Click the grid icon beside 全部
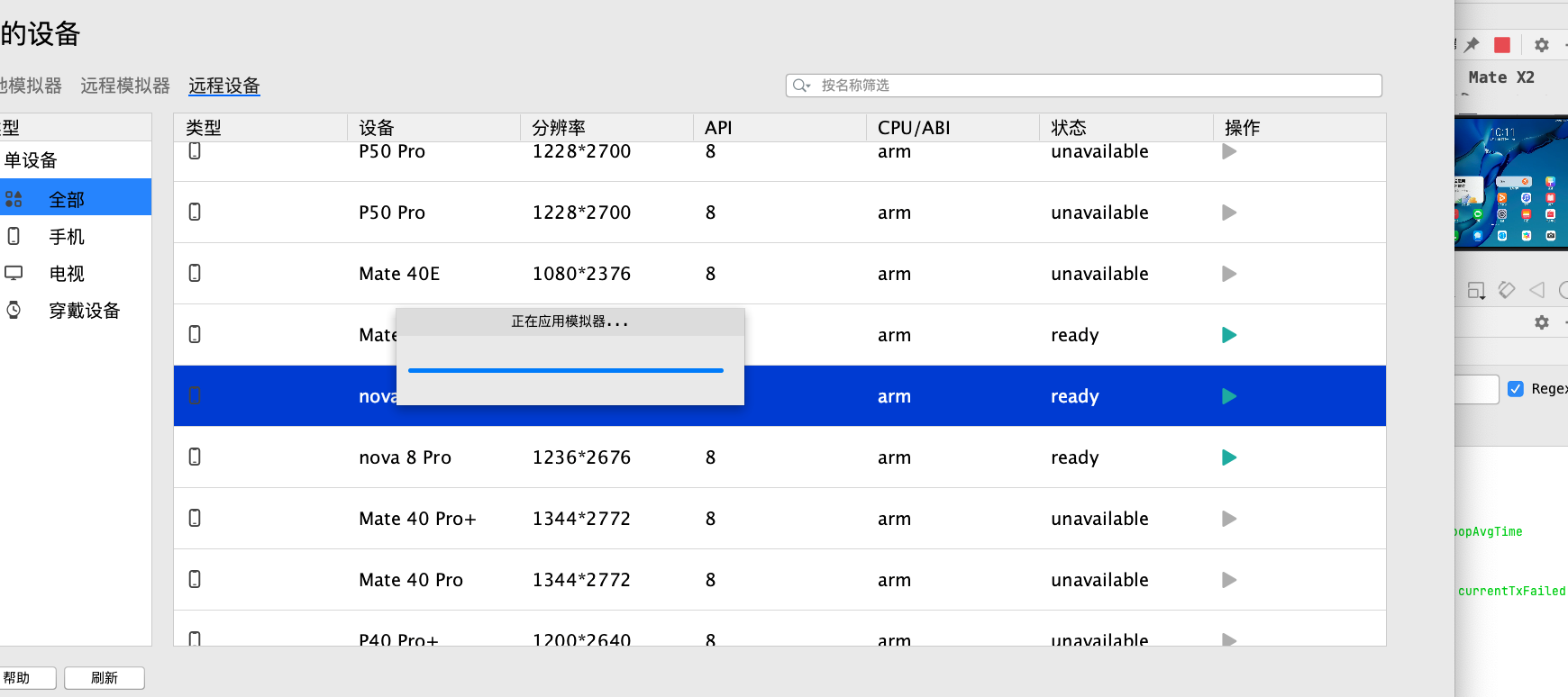This screenshot has height=697, width=1568. tap(14, 199)
